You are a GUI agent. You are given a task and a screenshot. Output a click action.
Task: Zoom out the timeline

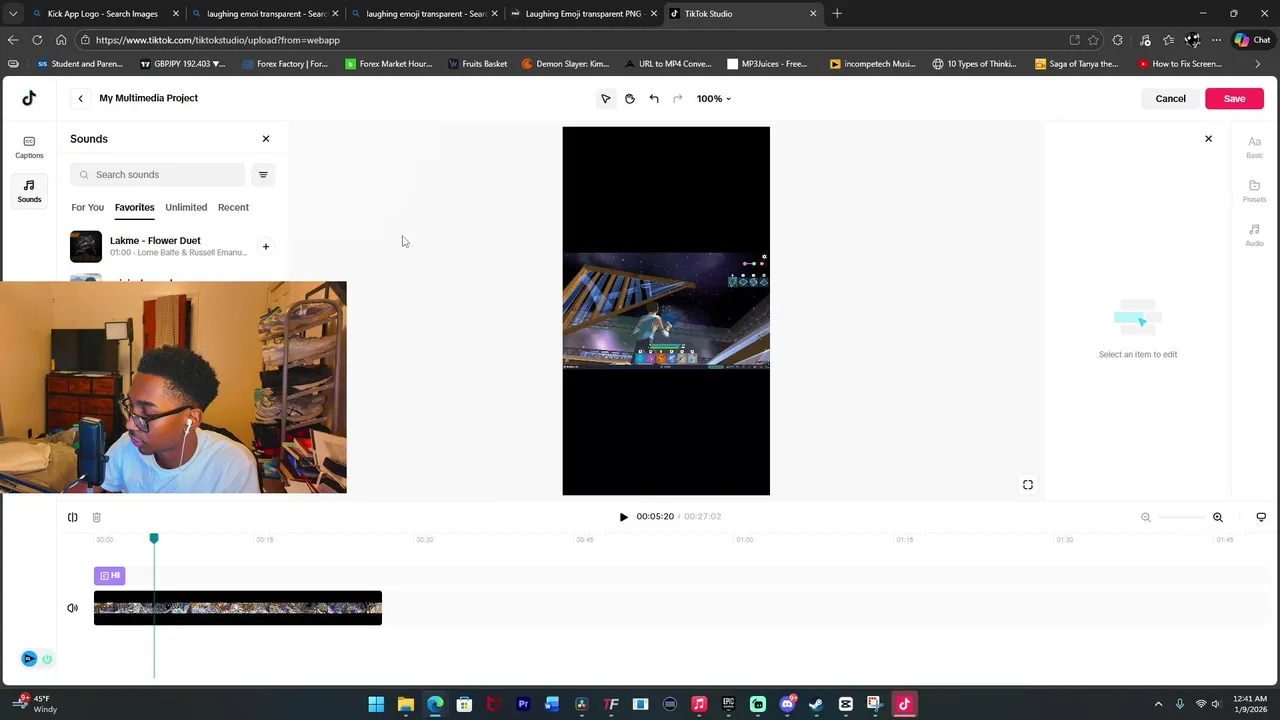[1146, 517]
